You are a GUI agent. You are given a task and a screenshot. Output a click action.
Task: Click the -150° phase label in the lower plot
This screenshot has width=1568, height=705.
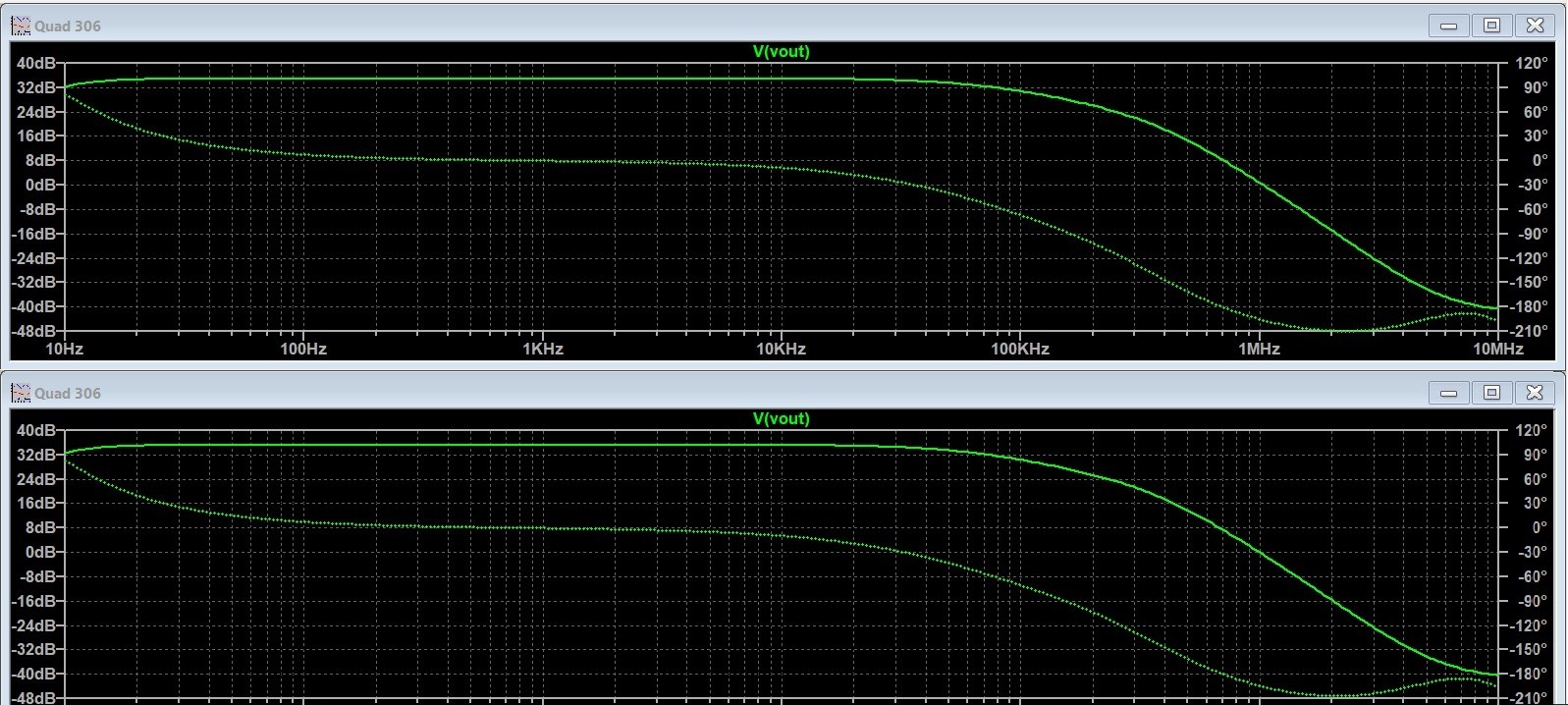click(1530, 649)
